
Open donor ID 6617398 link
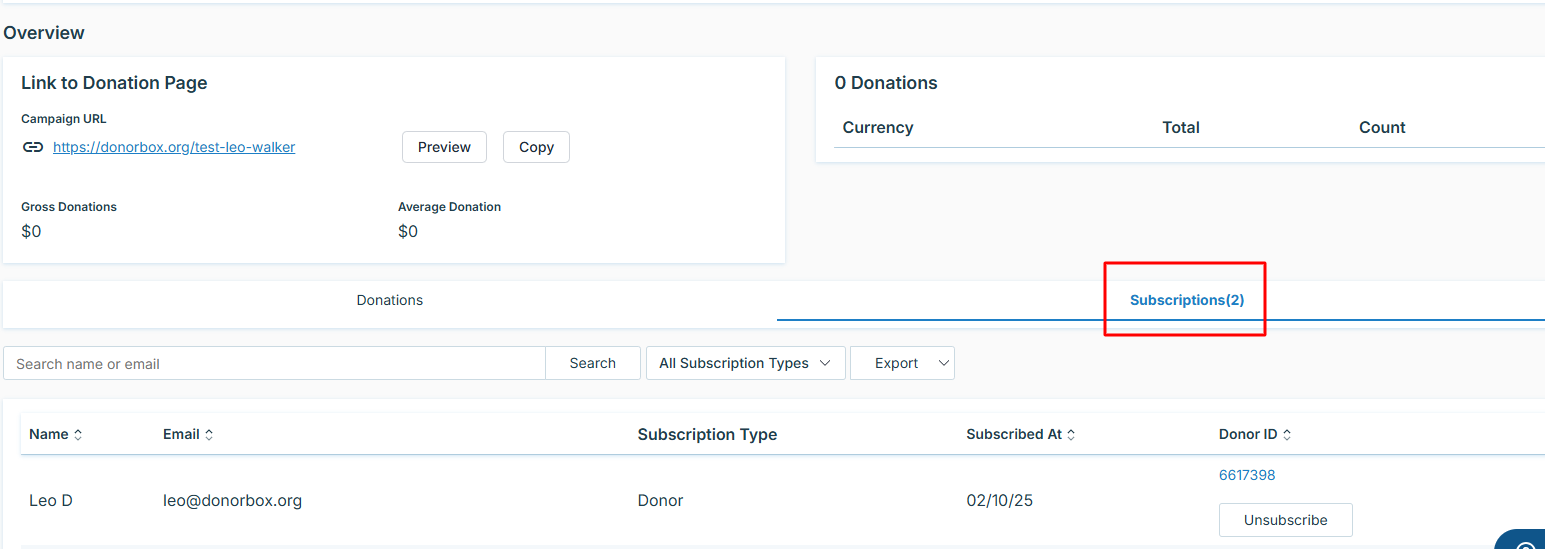point(1247,475)
